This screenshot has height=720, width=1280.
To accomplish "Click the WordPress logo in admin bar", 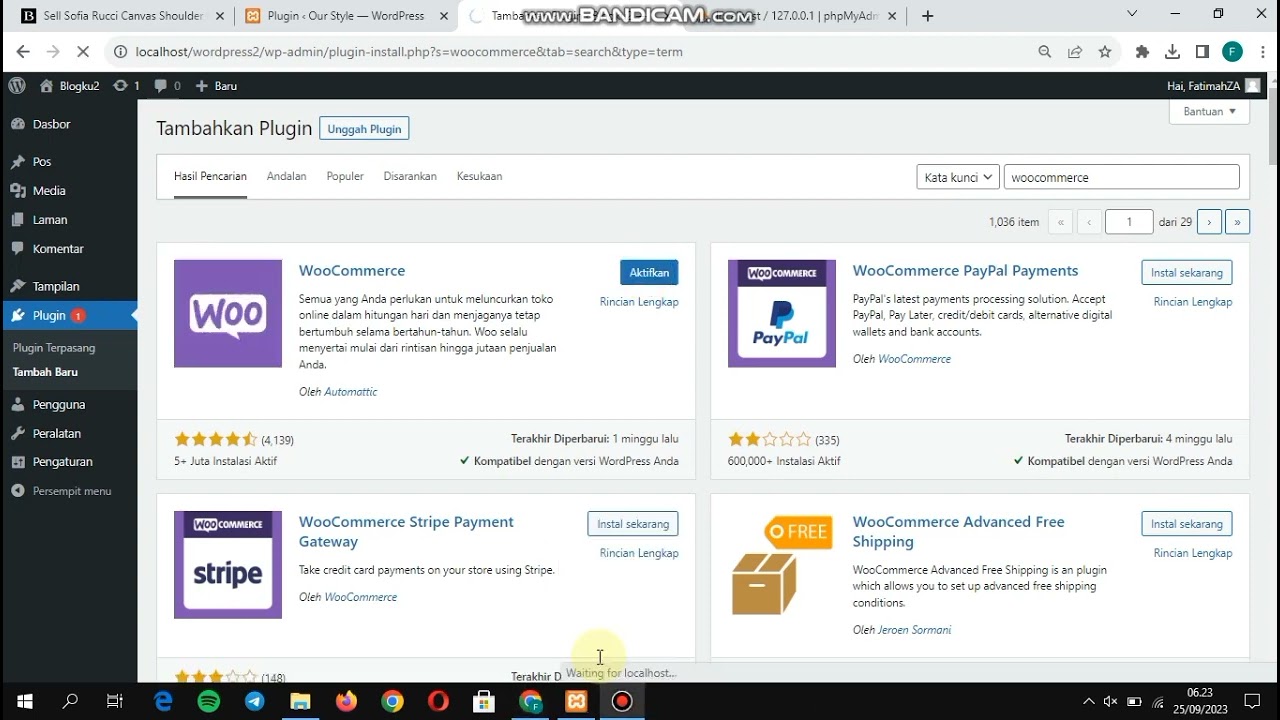I will (17, 86).
